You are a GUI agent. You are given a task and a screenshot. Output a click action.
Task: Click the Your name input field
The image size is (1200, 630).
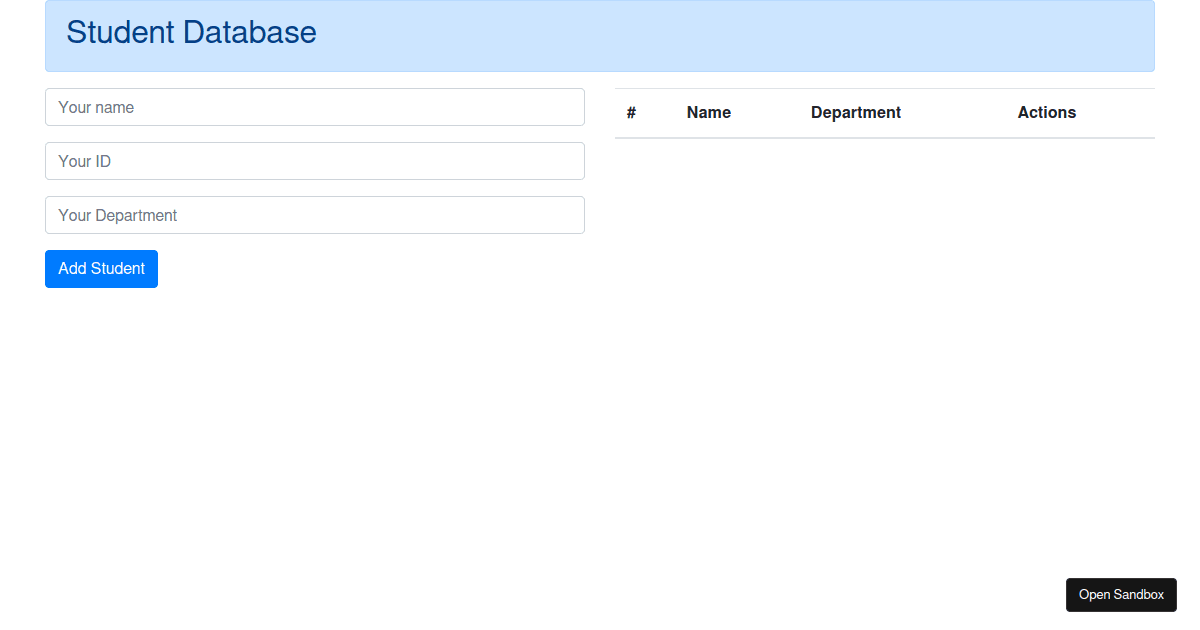coord(315,107)
